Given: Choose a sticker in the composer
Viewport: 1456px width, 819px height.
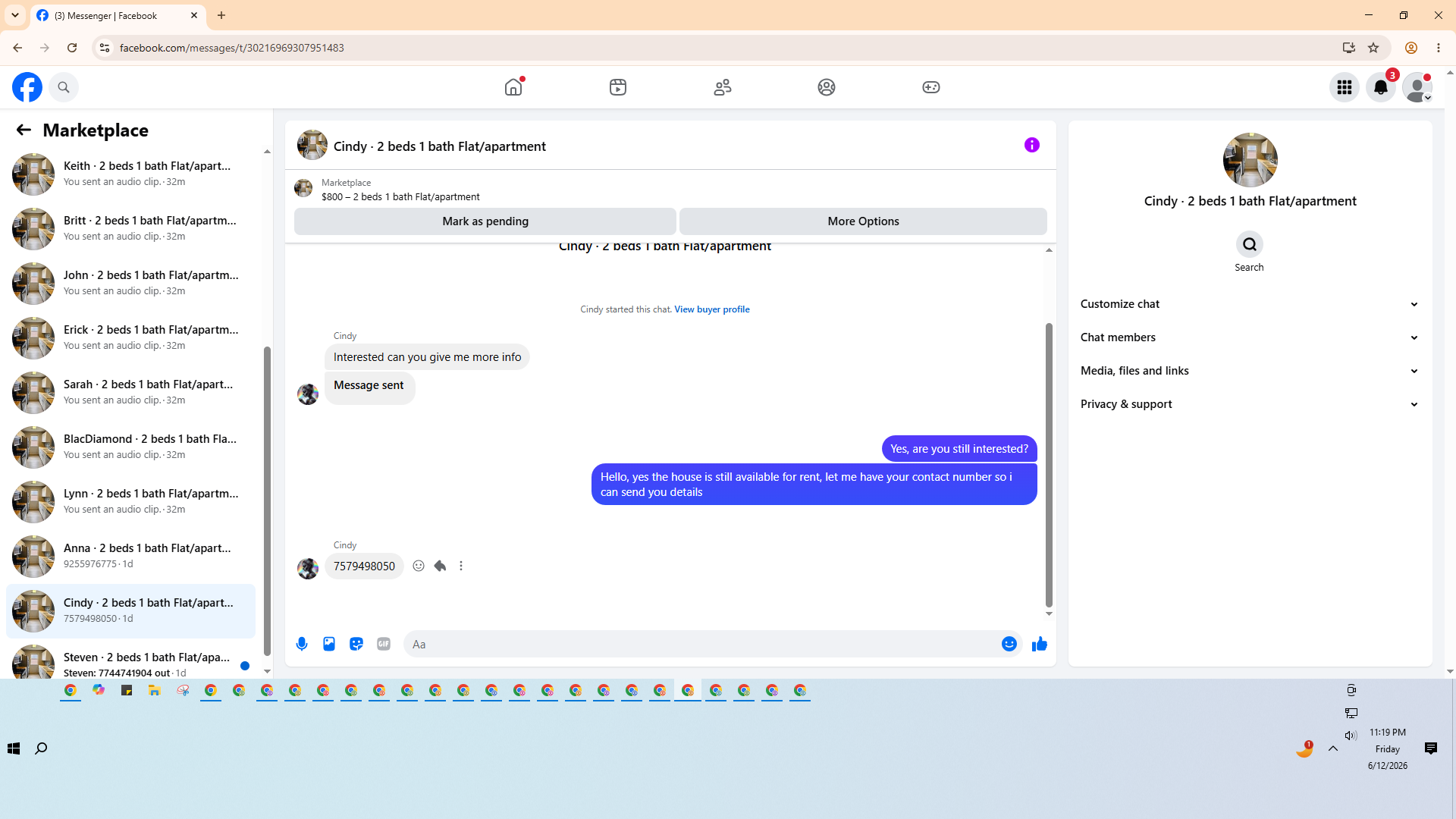Looking at the screenshot, I should 356,644.
